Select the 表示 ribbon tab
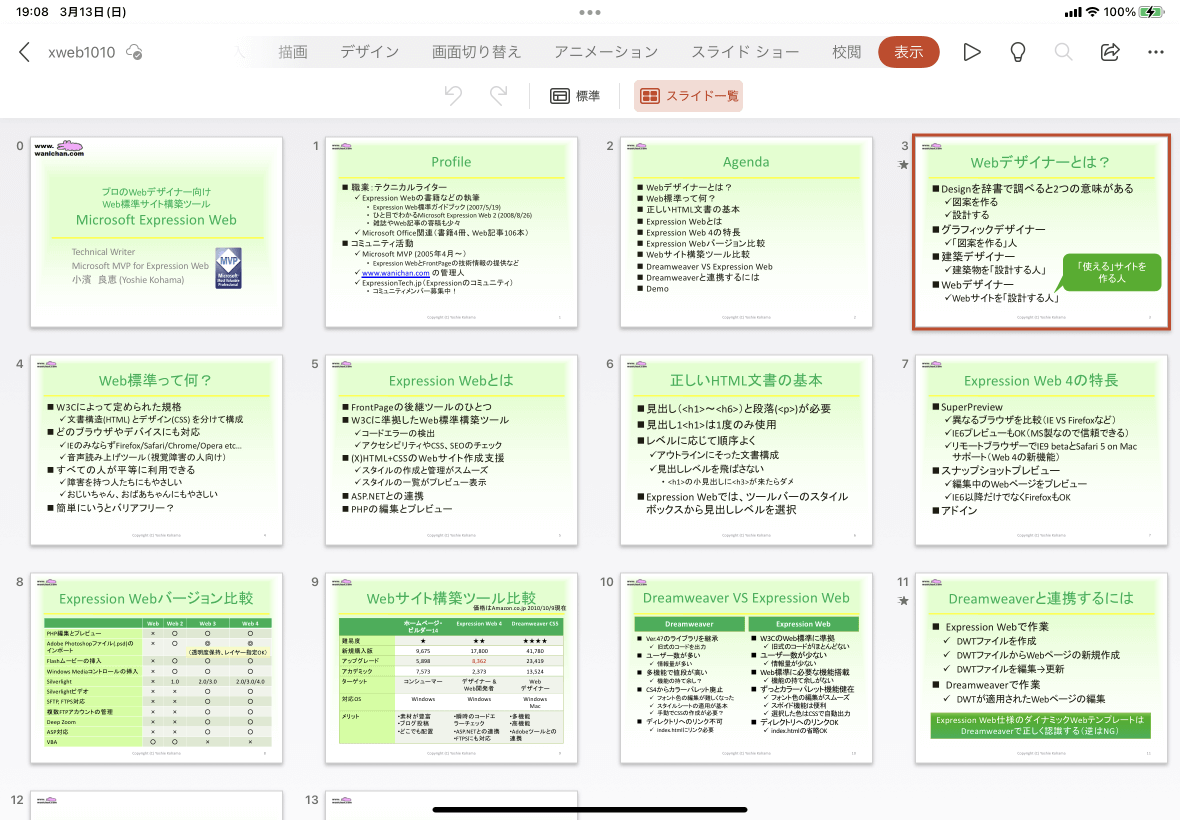 tap(908, 51)
